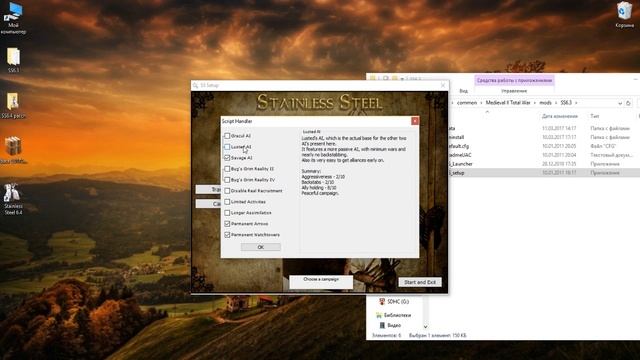Image resolution: width=640 pixels, height=360 pixels.
Task: Click the Start and Exit button
Action: (420, 282)
